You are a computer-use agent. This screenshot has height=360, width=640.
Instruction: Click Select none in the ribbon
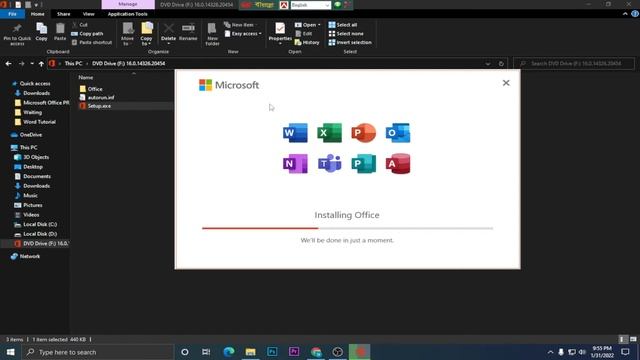coord(346,33)
